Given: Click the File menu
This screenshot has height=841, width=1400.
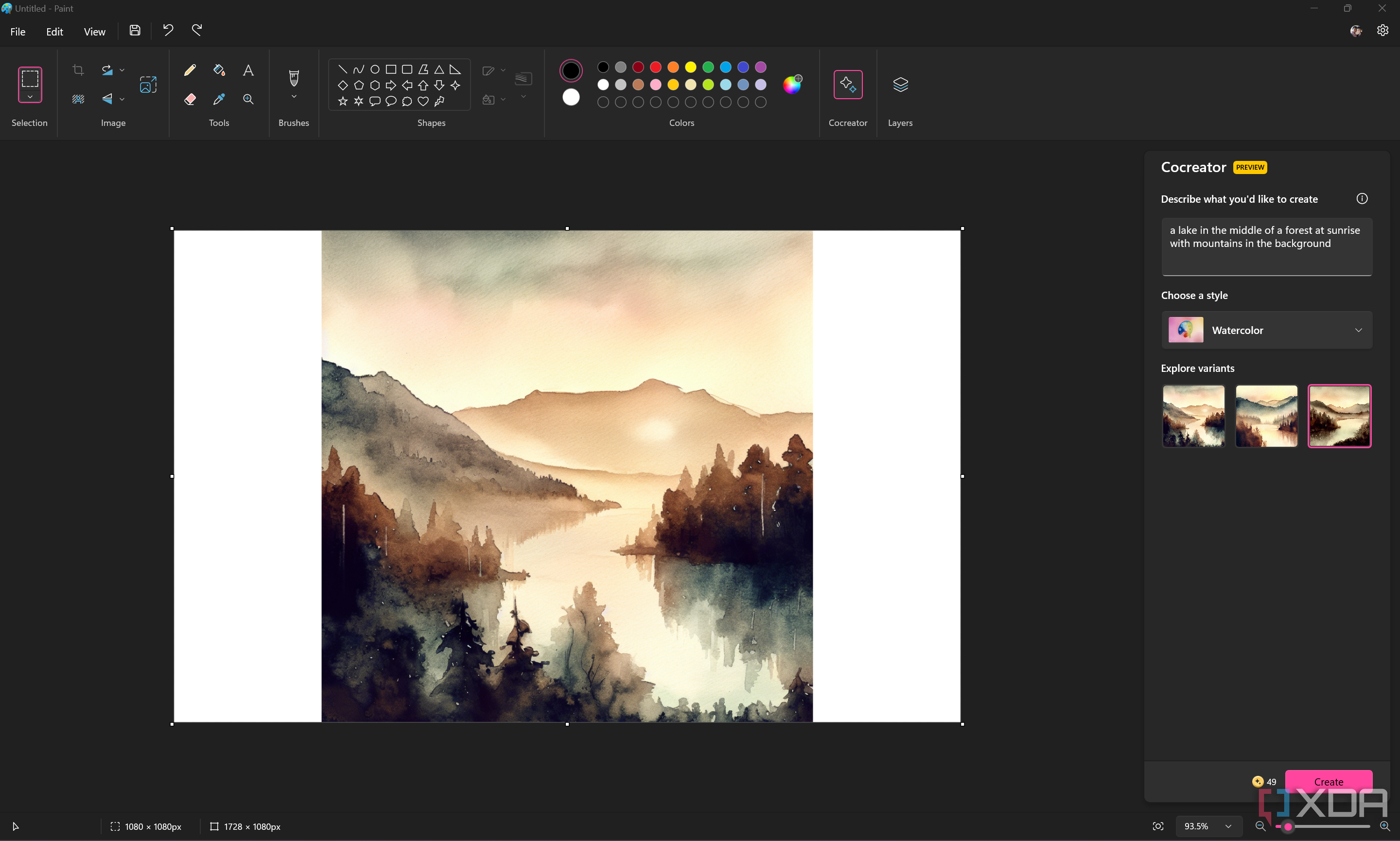Looking at the screenshot, I should (18, 30).
